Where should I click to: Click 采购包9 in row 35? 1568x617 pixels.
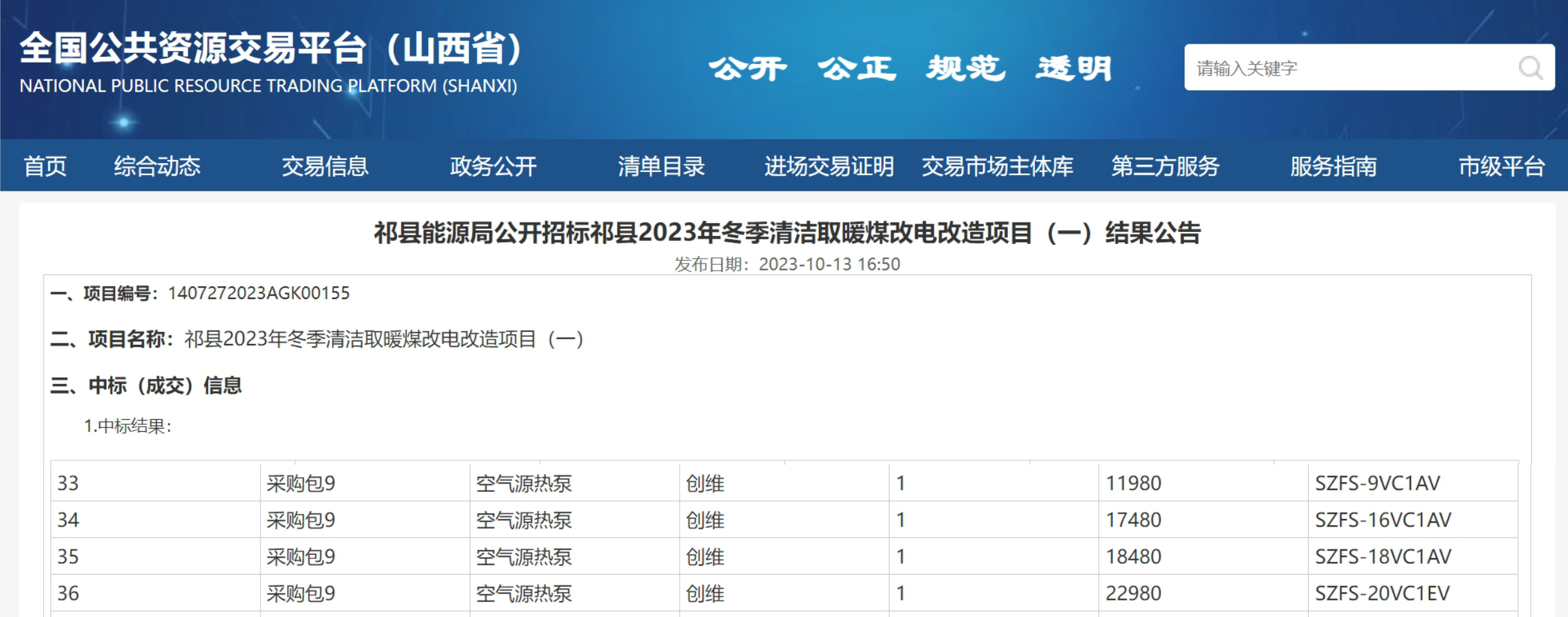365,556
